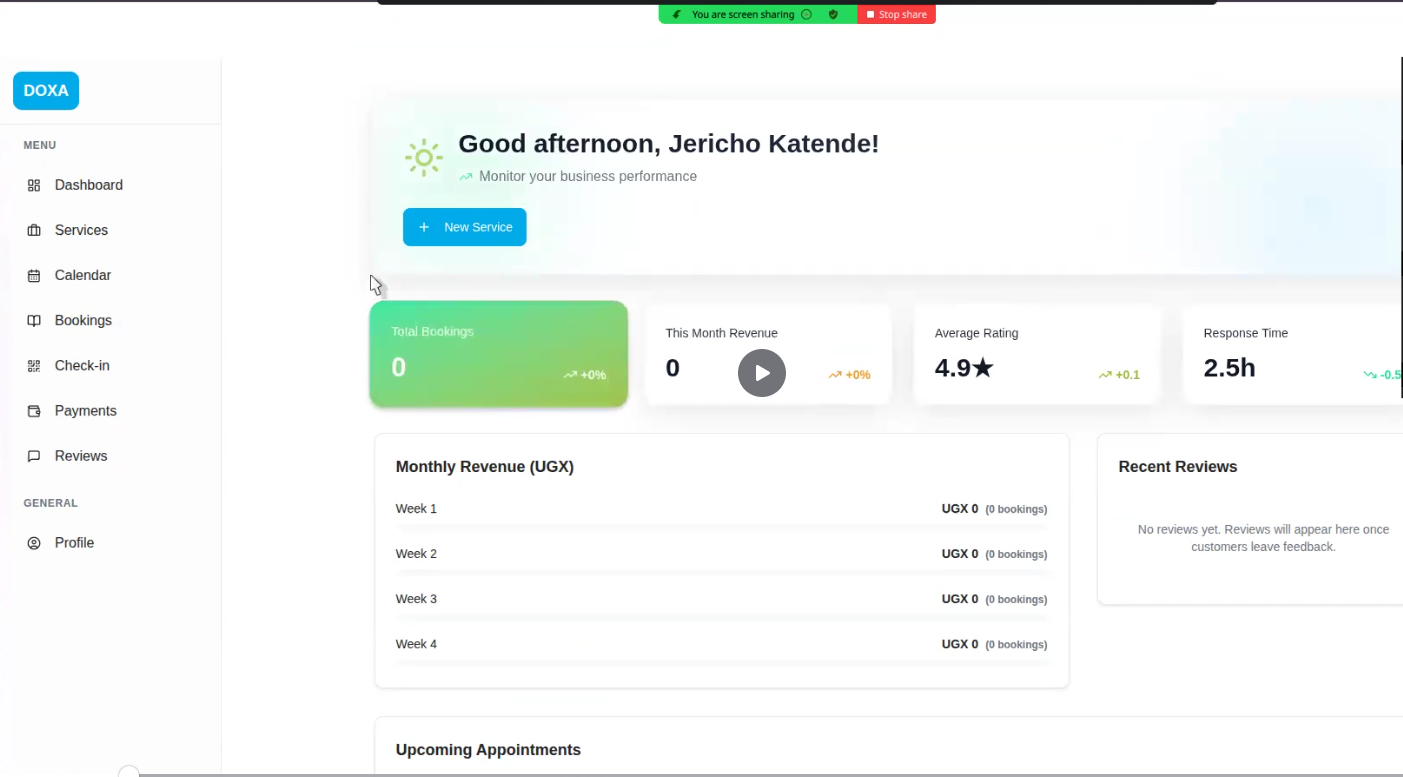Click the Stop share button
The image size is (1403, 777).
tap(896, 14)
